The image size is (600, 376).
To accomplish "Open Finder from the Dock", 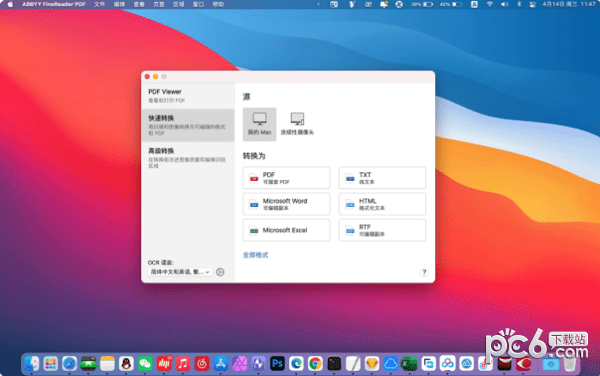I will tap(31, 363).
